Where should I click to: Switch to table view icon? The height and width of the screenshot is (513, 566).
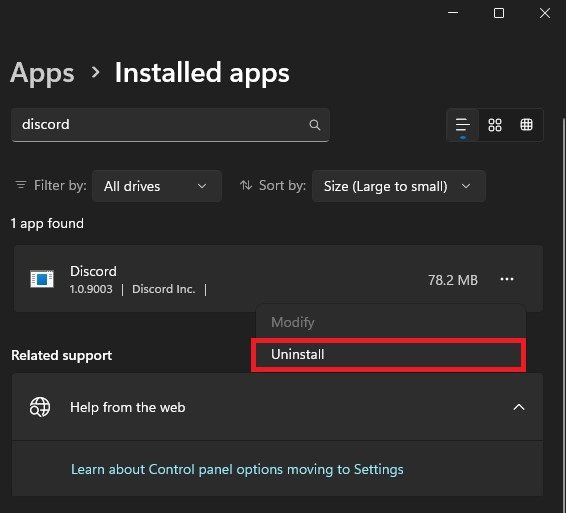pos(526,125)
